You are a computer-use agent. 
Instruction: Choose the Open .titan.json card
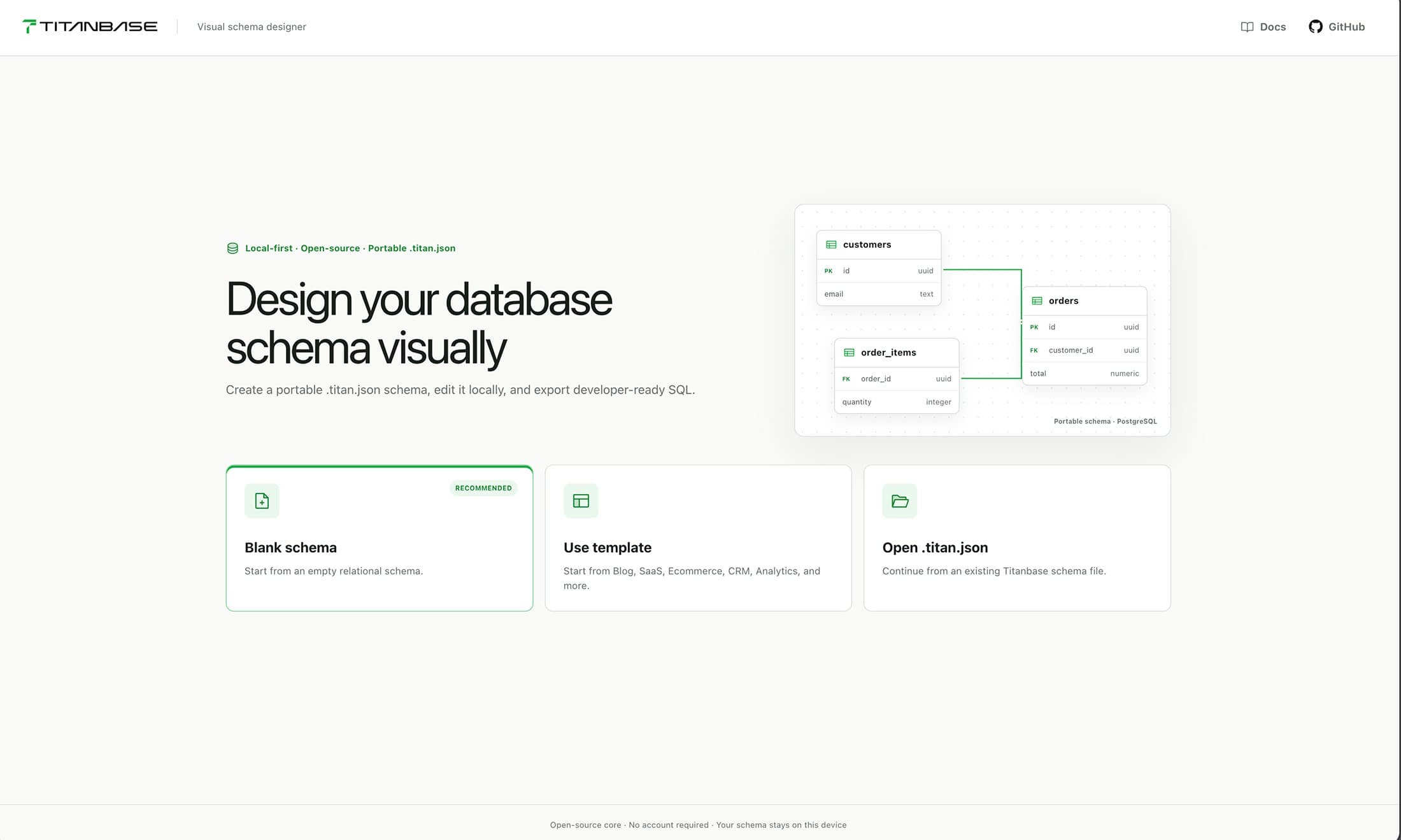tap(1017, 538)
